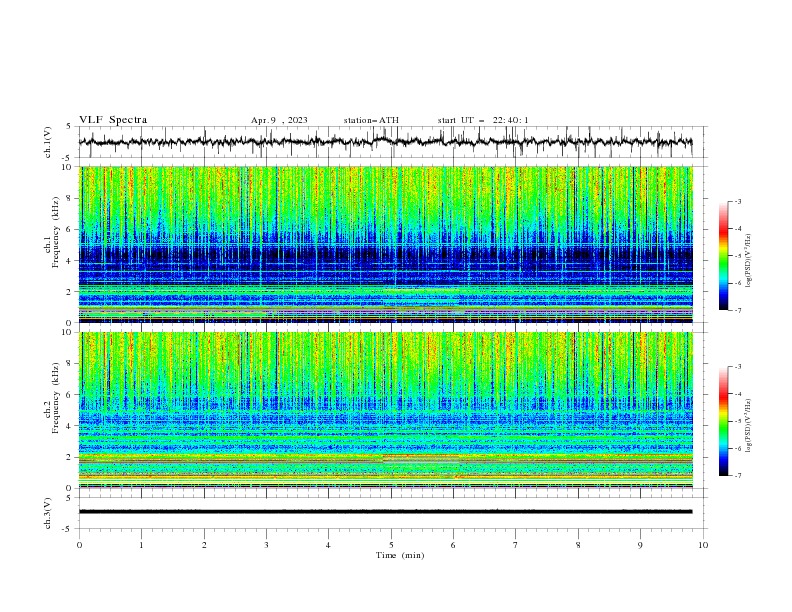
Task: Click the "-5" volt tick on ch.3(V) axis
Action: [67, 529]
